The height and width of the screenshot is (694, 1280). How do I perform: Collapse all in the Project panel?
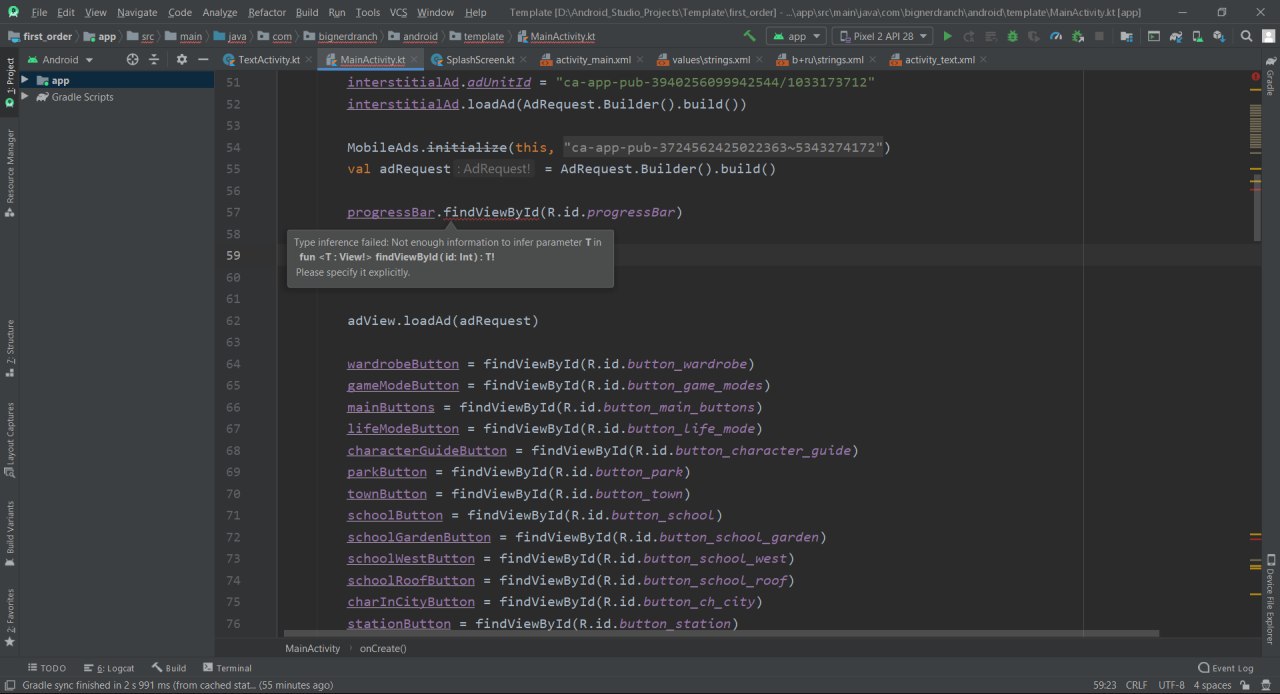(x=154, y=60)
